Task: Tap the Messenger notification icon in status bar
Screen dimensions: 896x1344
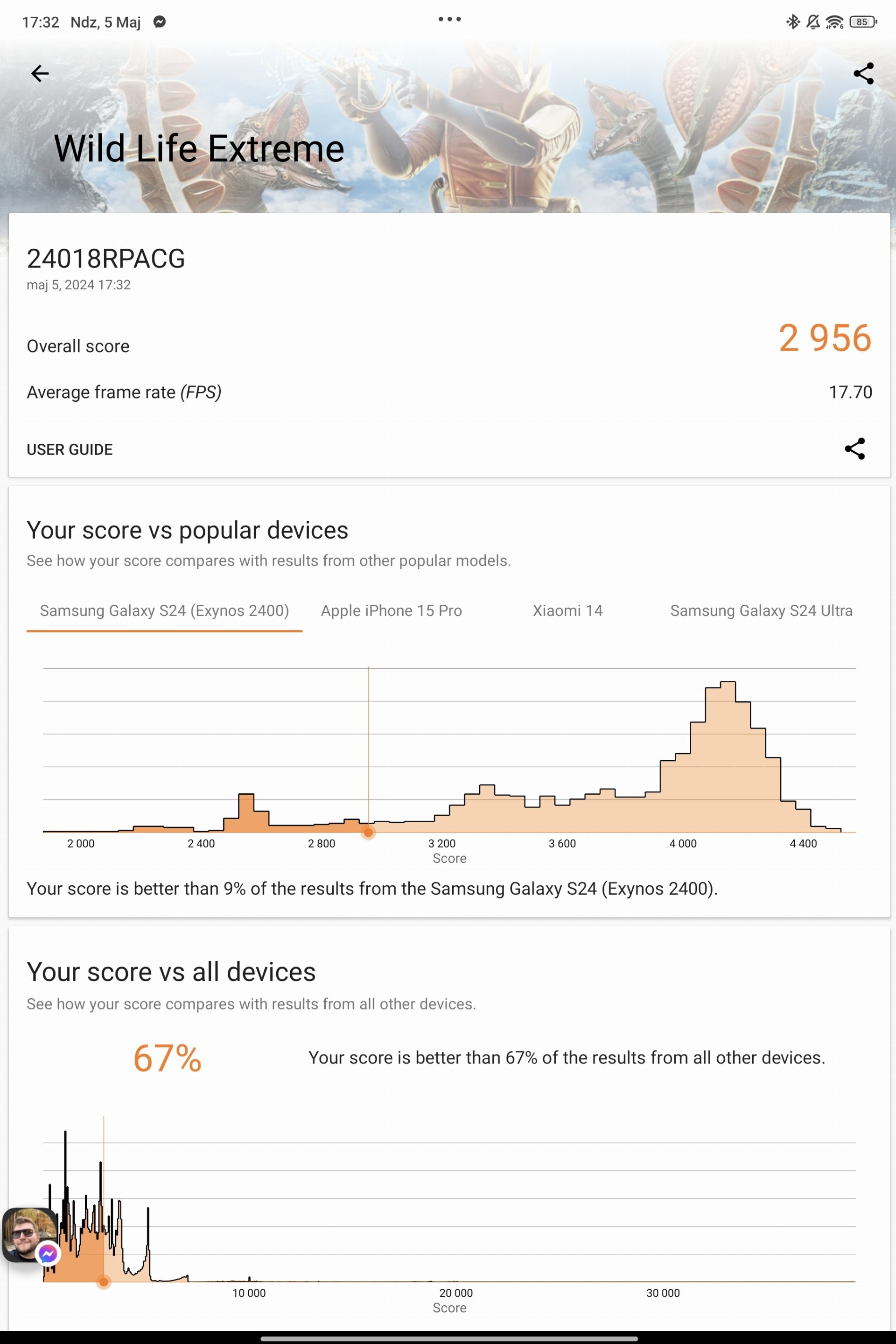Action: pos(160,22)
